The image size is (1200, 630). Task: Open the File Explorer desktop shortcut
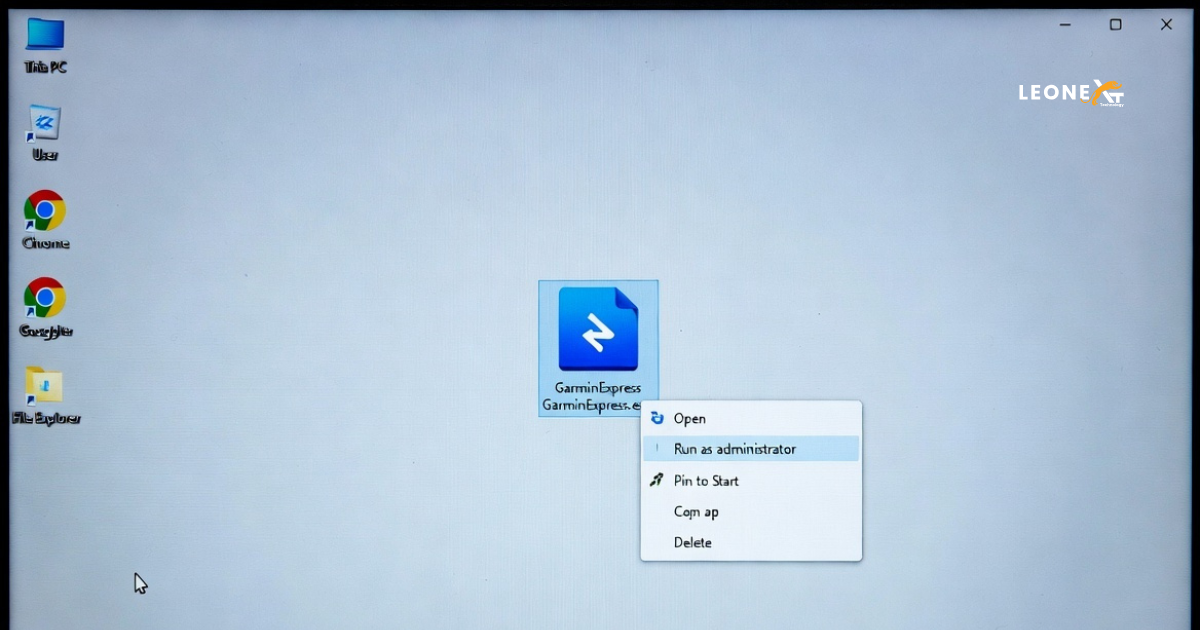pos(45,386)
